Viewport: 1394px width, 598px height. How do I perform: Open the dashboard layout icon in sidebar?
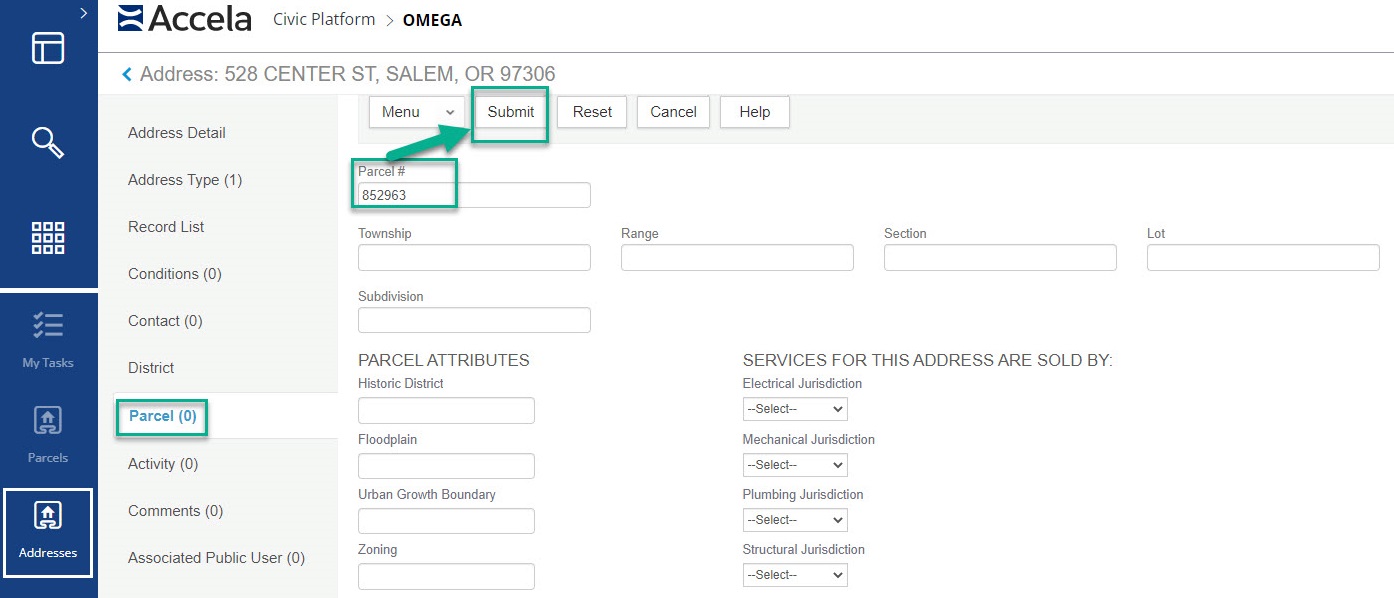click(x=48, y=49)
